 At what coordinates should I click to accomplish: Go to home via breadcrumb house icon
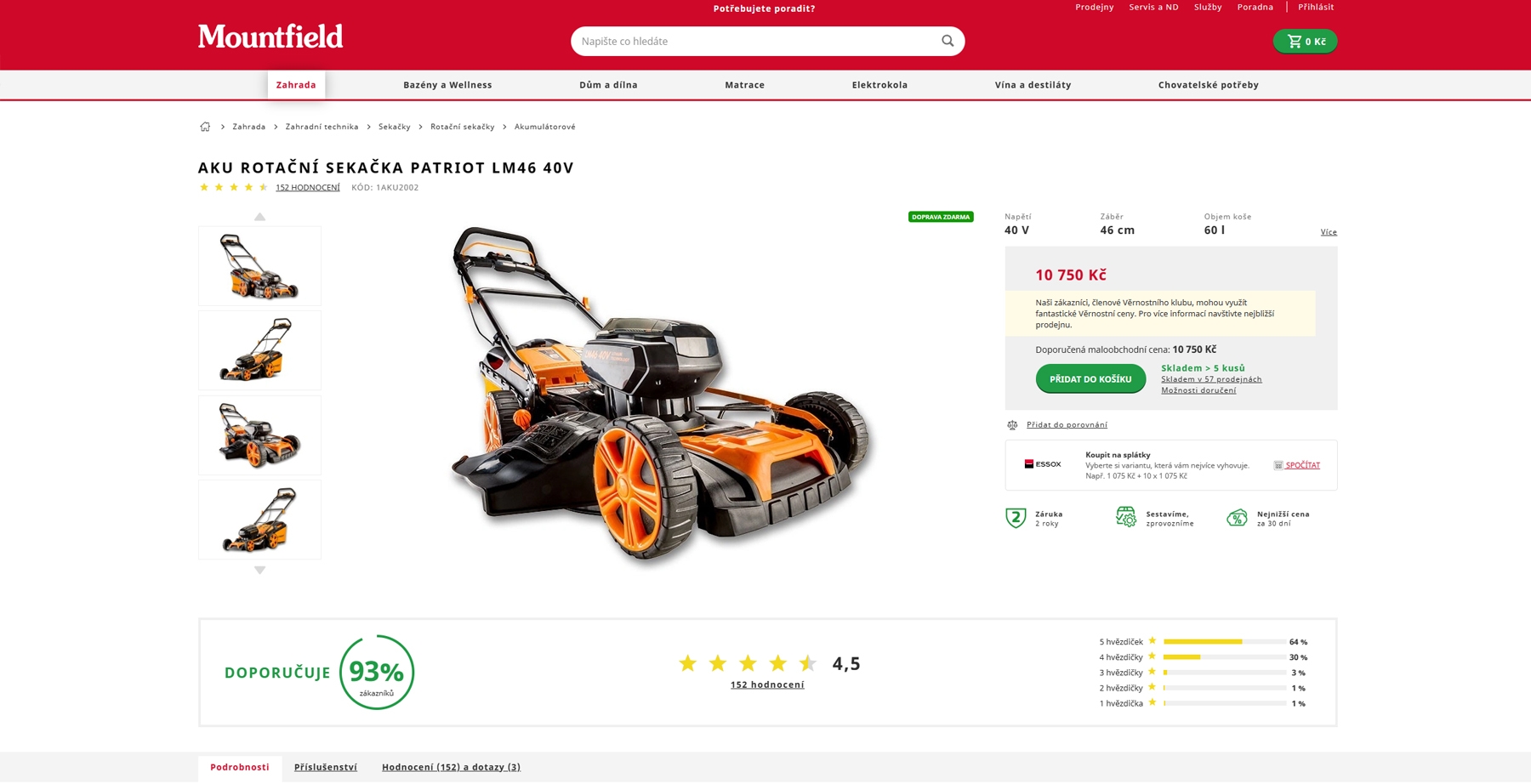pos(205,127)
